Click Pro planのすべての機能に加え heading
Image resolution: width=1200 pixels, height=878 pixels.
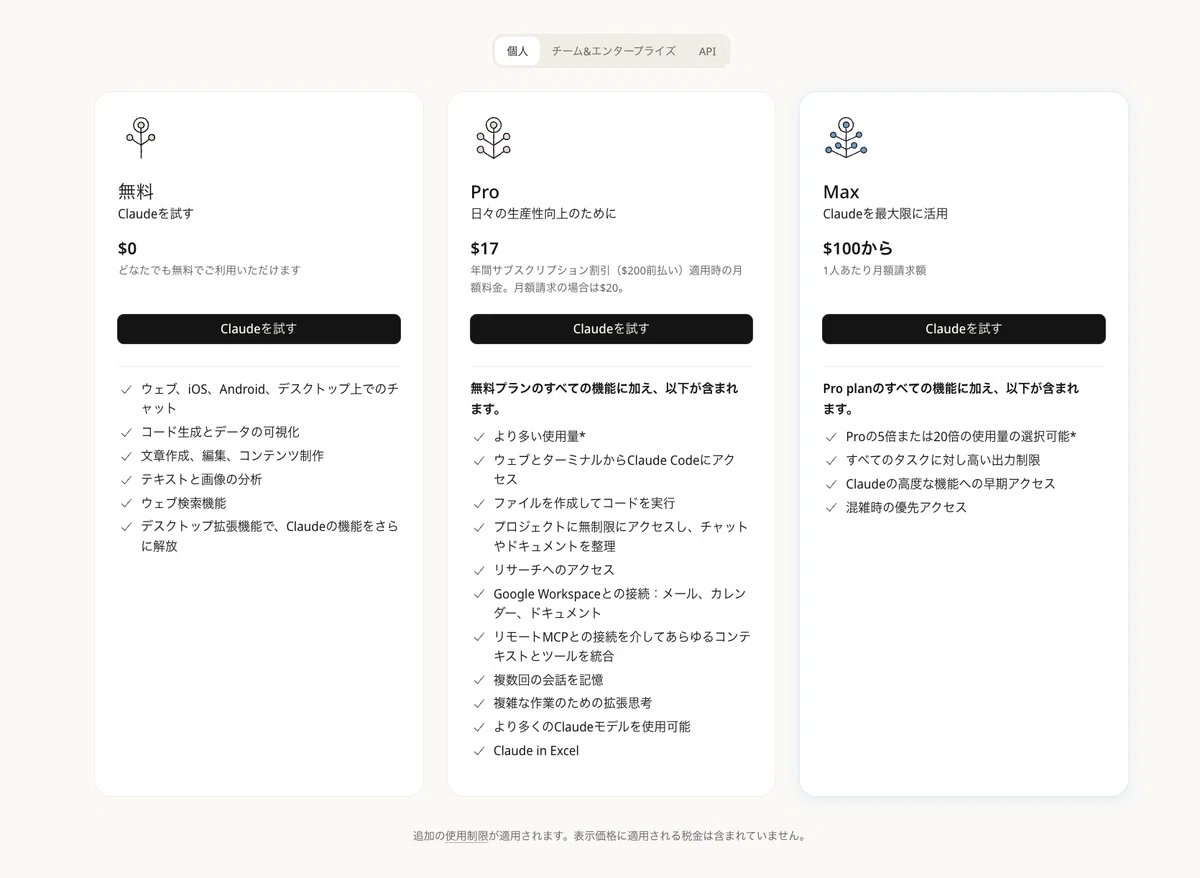coord(951,398)
